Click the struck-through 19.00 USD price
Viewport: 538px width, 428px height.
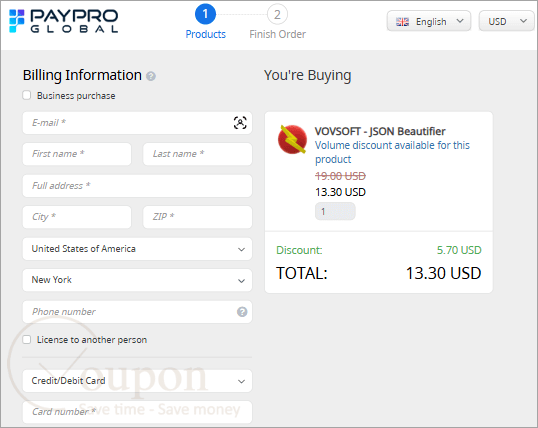(340, 176)
